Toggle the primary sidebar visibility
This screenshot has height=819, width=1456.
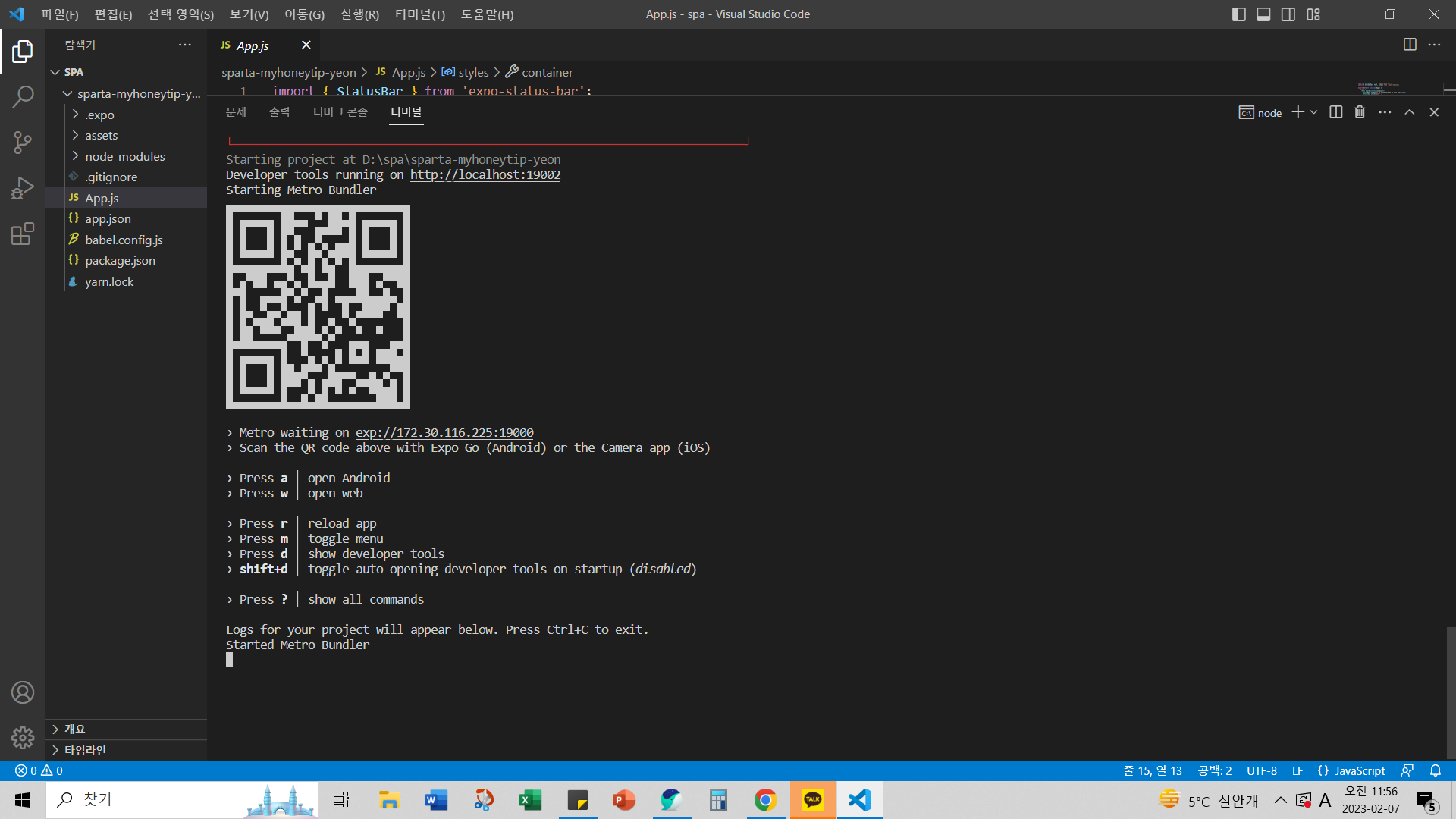pyautogui.click(x=1239, y=14)
